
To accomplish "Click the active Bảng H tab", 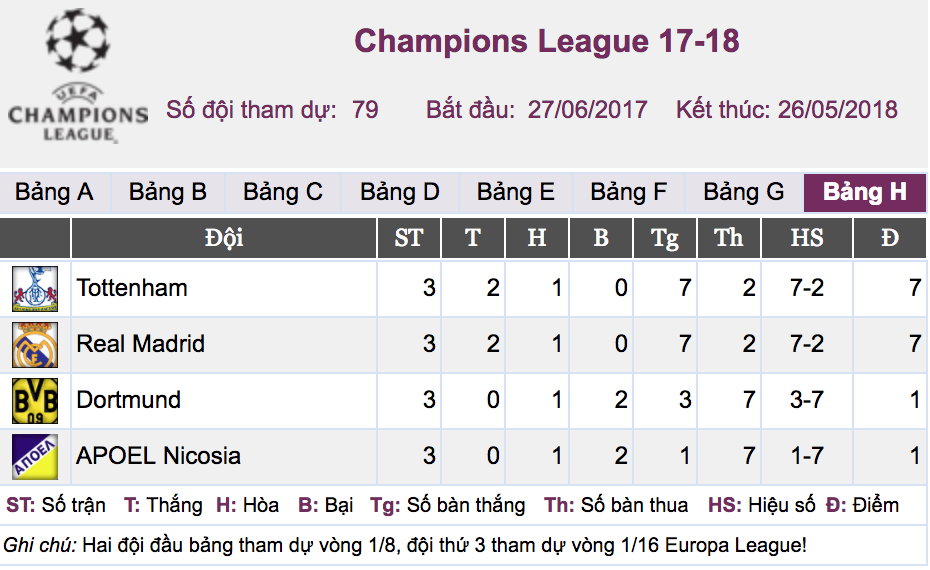I will 865,192.
